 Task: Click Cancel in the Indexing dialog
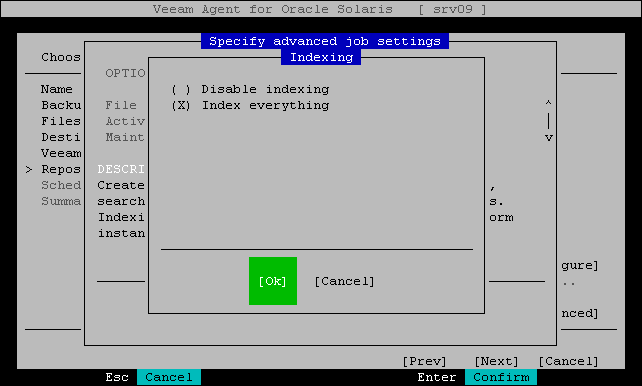[344, 282]
